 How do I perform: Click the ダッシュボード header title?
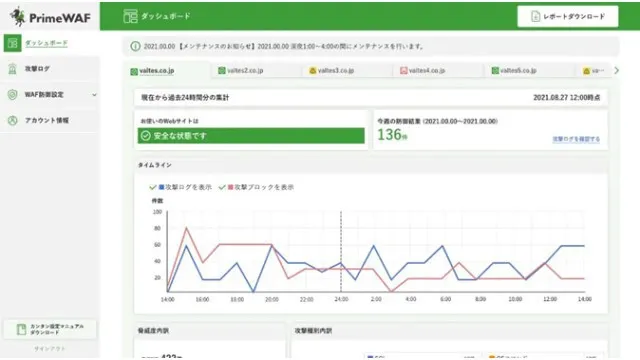pyautogui.click(x=166, y=16)
